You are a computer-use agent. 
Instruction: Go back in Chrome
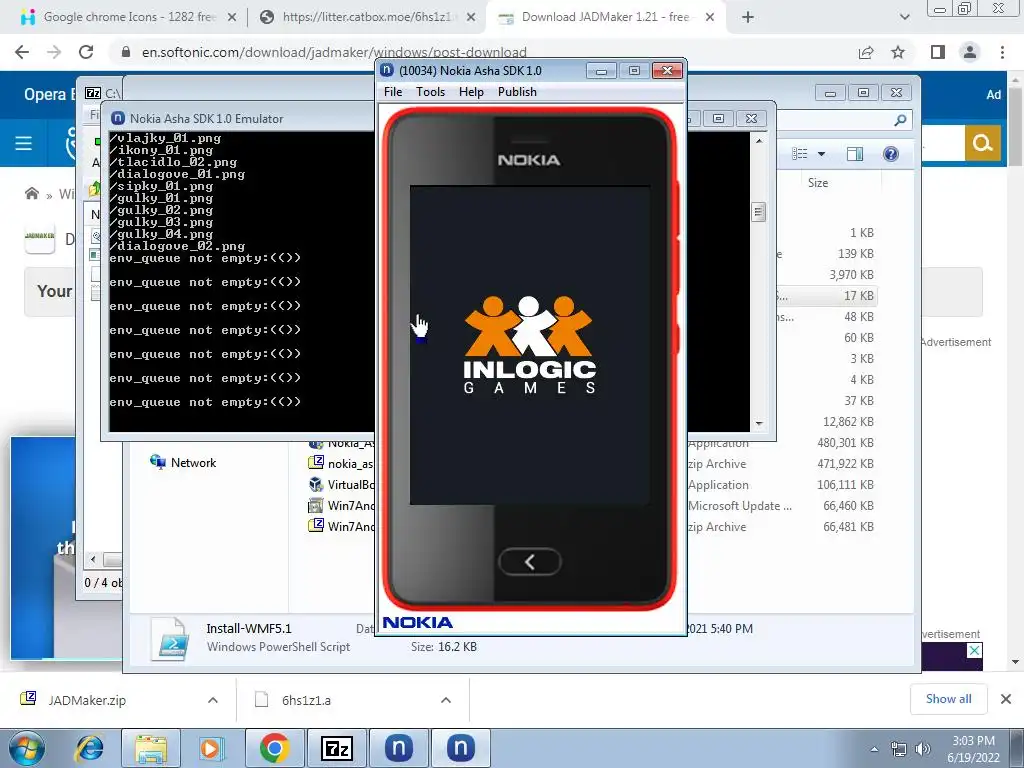(x=22, y=52)
